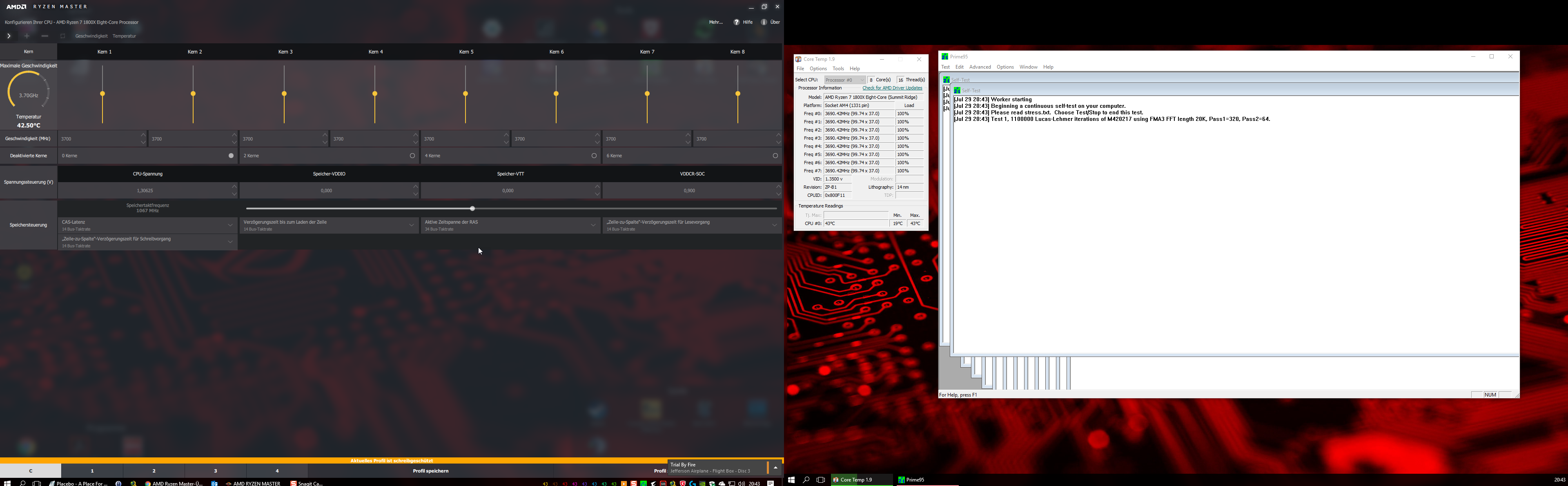Open the Options menu in Core Temp
1568x486 pixels.
click(x=818, y=69)
